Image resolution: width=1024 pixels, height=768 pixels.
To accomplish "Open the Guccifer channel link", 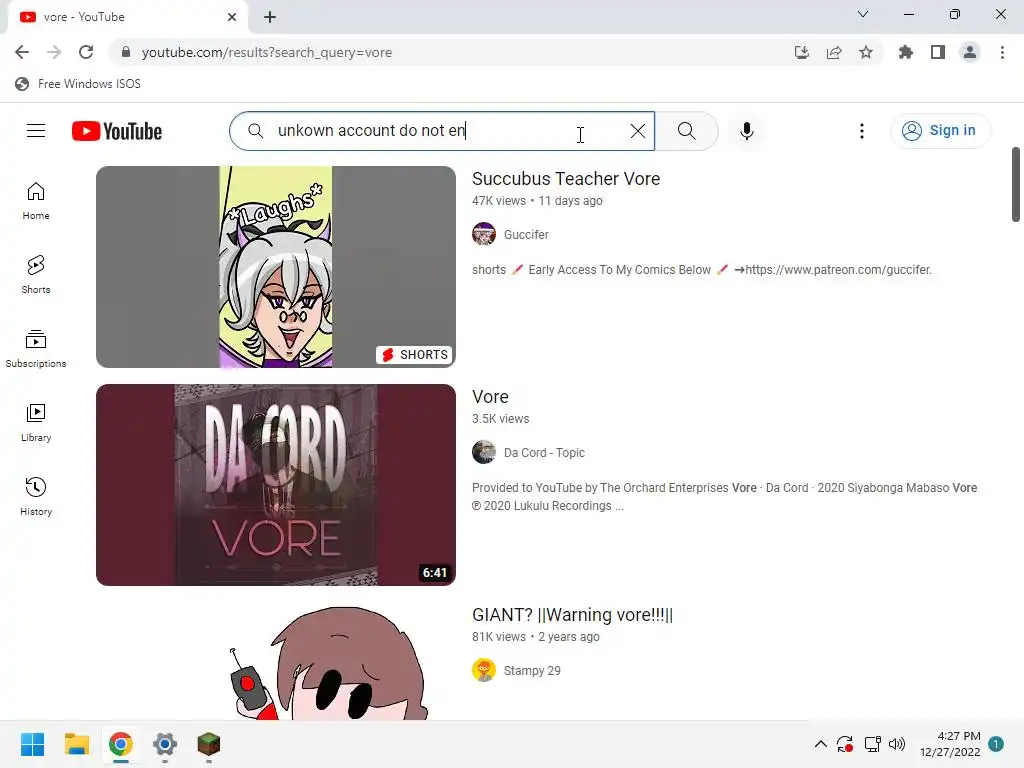I will tap(526, 234).
